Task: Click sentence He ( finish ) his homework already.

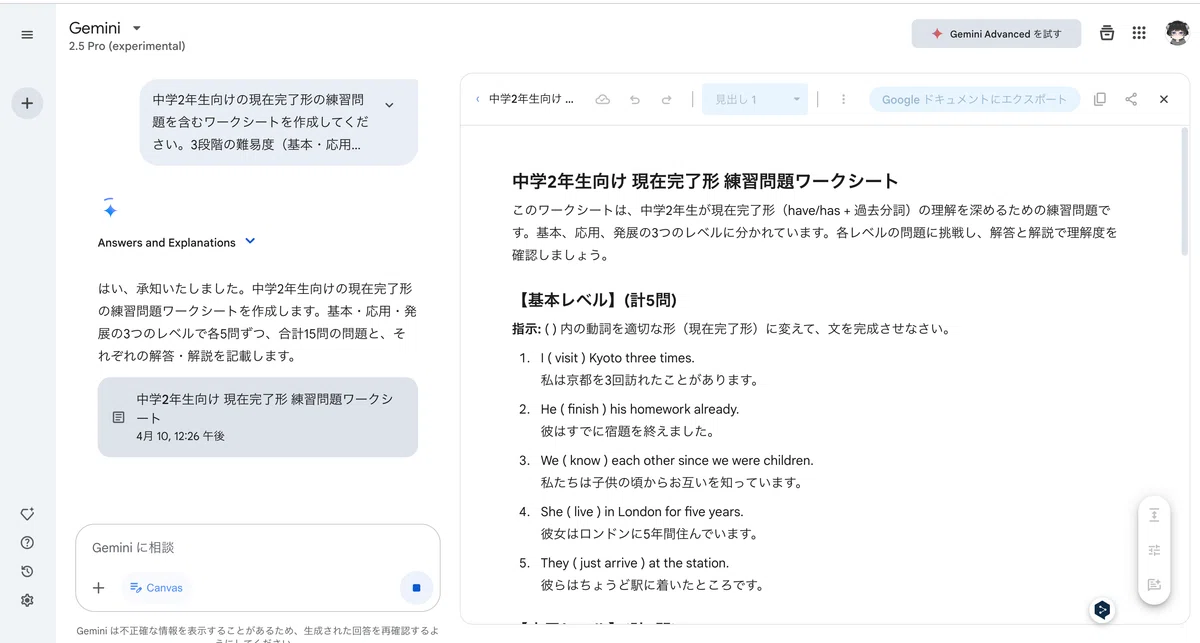Action: pos(640,409)
